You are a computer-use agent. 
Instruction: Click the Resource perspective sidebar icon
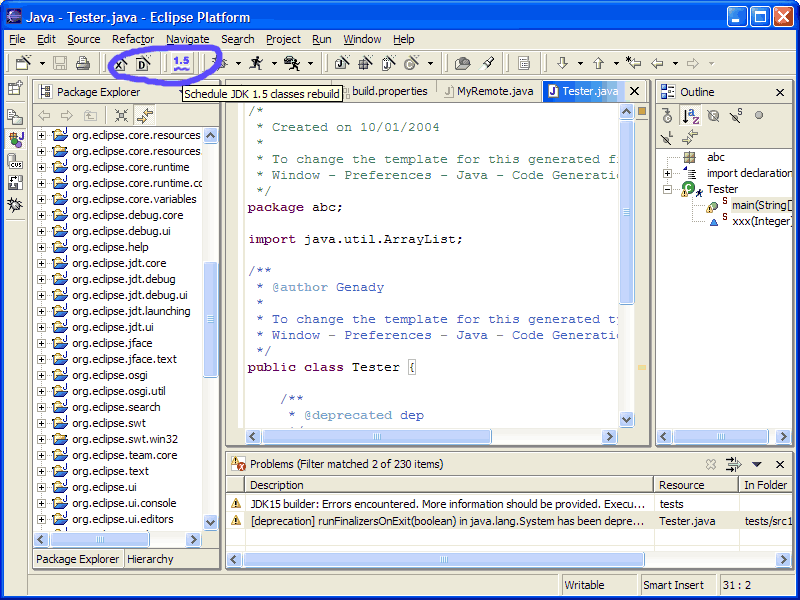point(15,117)
